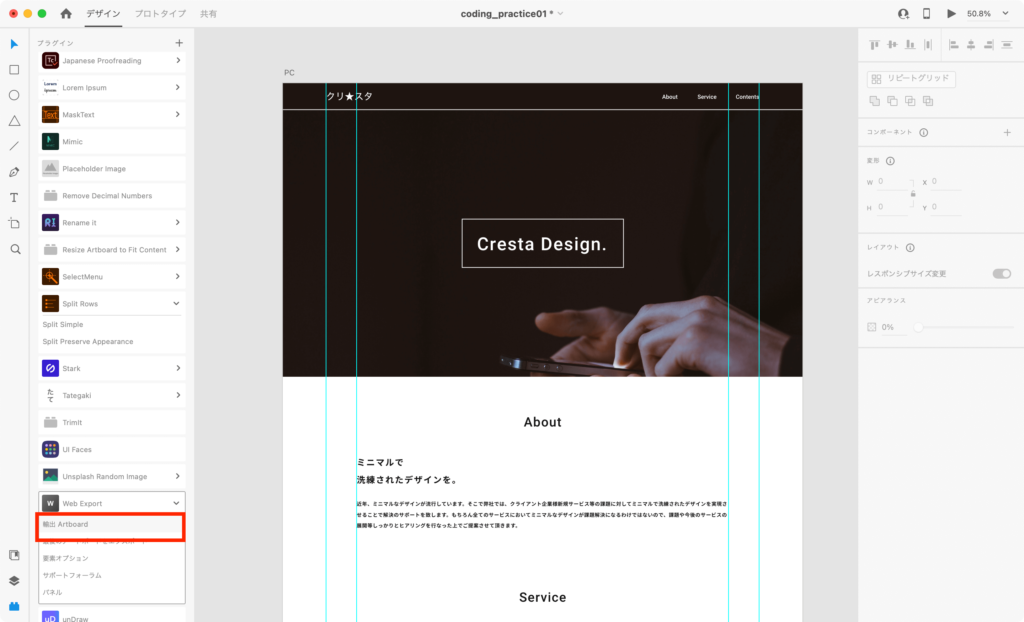Select the Select (arrow) tool
Screen dimensions: 1024x622
tap(14, 44)
